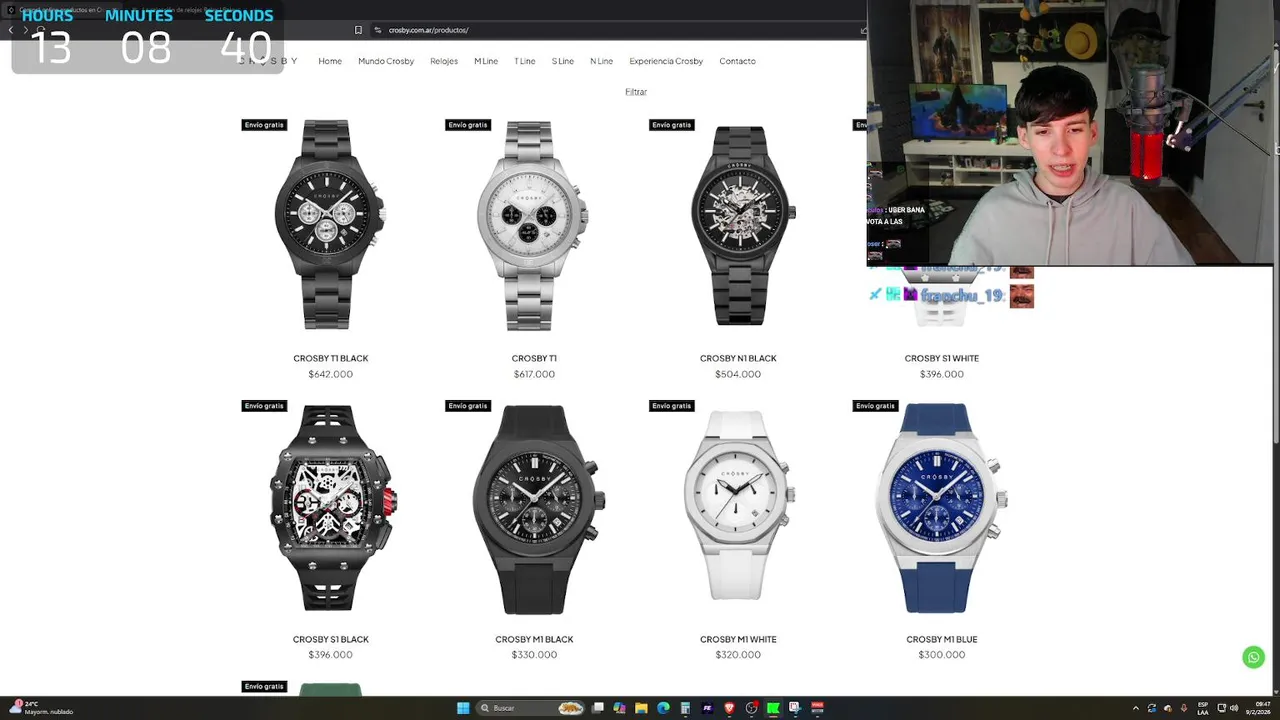Viewport: 1280px width, 720px height.
Task: Open CROSBY M1 BLACK product title
Action: (x=534, y=639)
